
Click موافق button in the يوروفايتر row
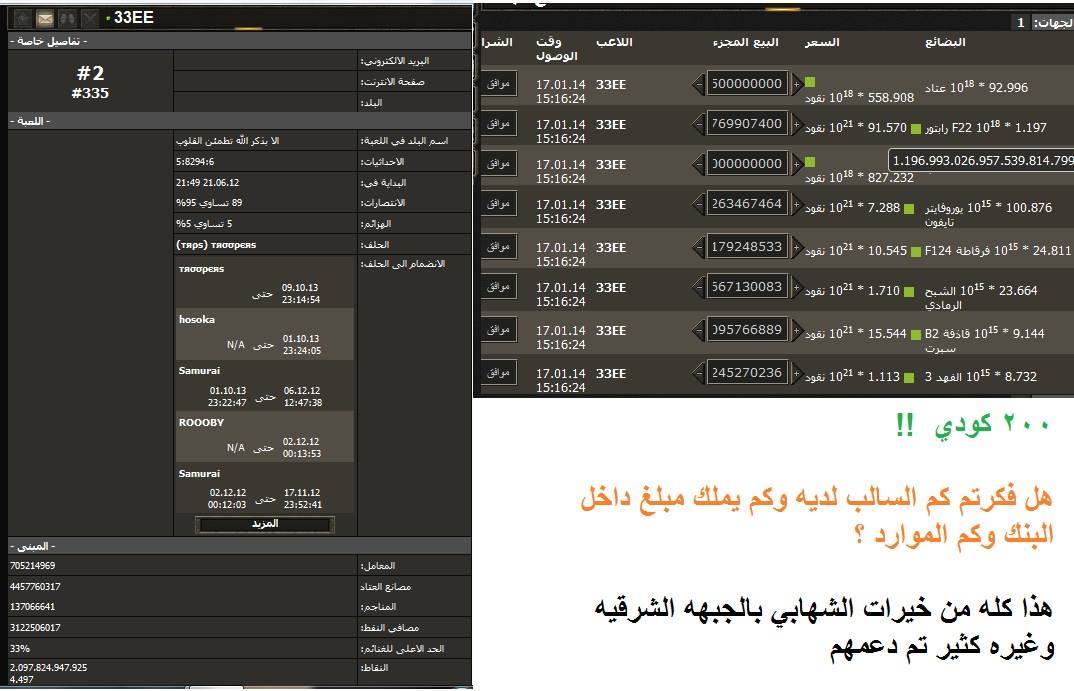(498, 204)
